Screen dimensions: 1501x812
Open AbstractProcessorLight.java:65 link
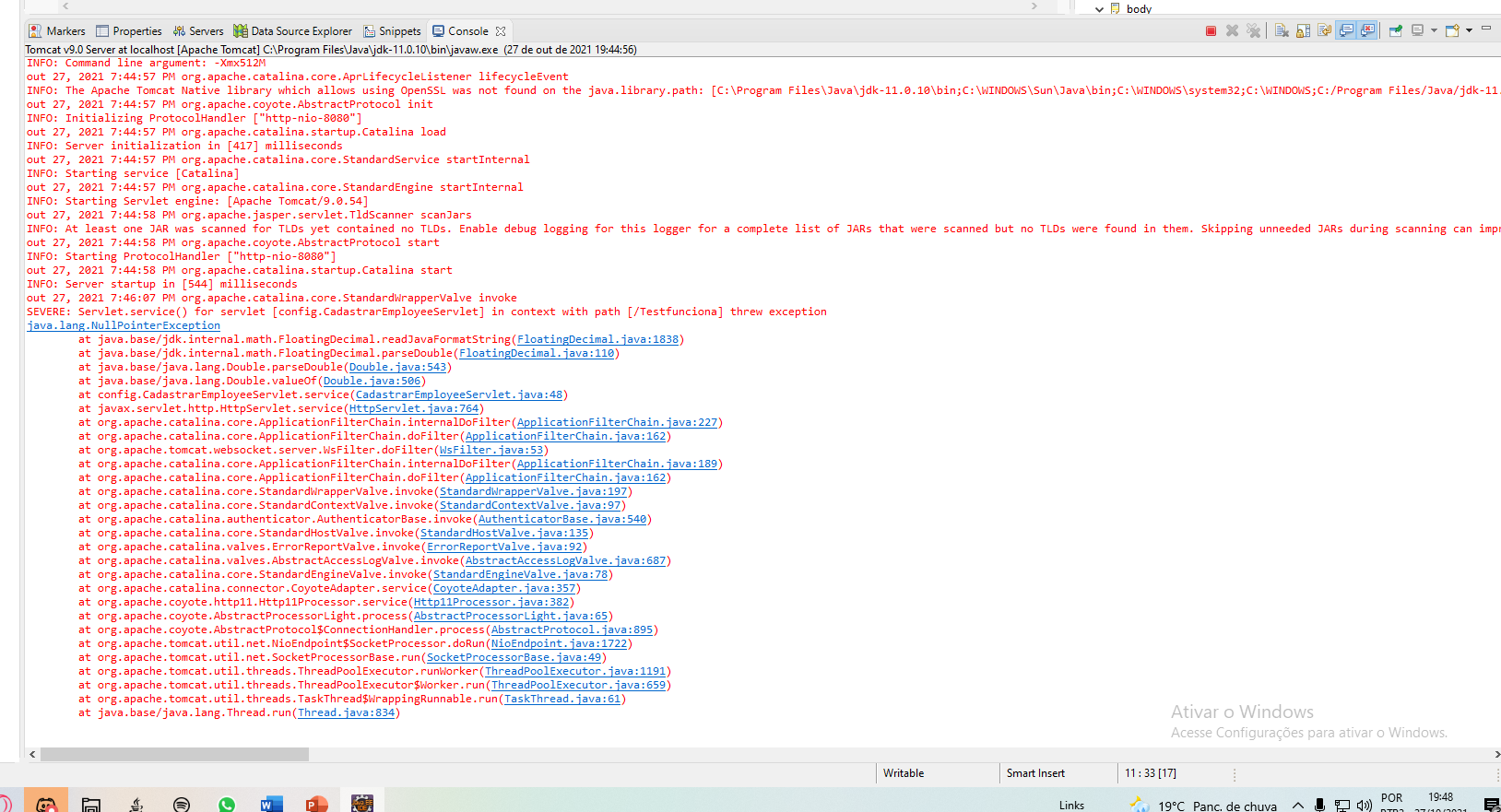point(511,616)
